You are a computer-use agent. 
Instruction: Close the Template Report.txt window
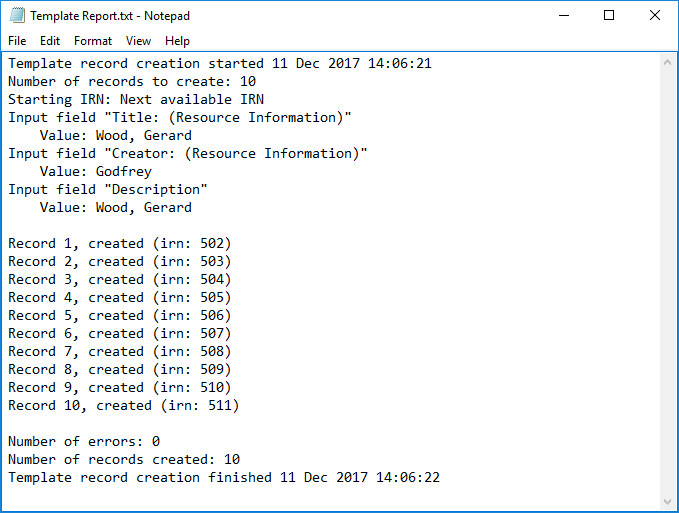[655, 16]
